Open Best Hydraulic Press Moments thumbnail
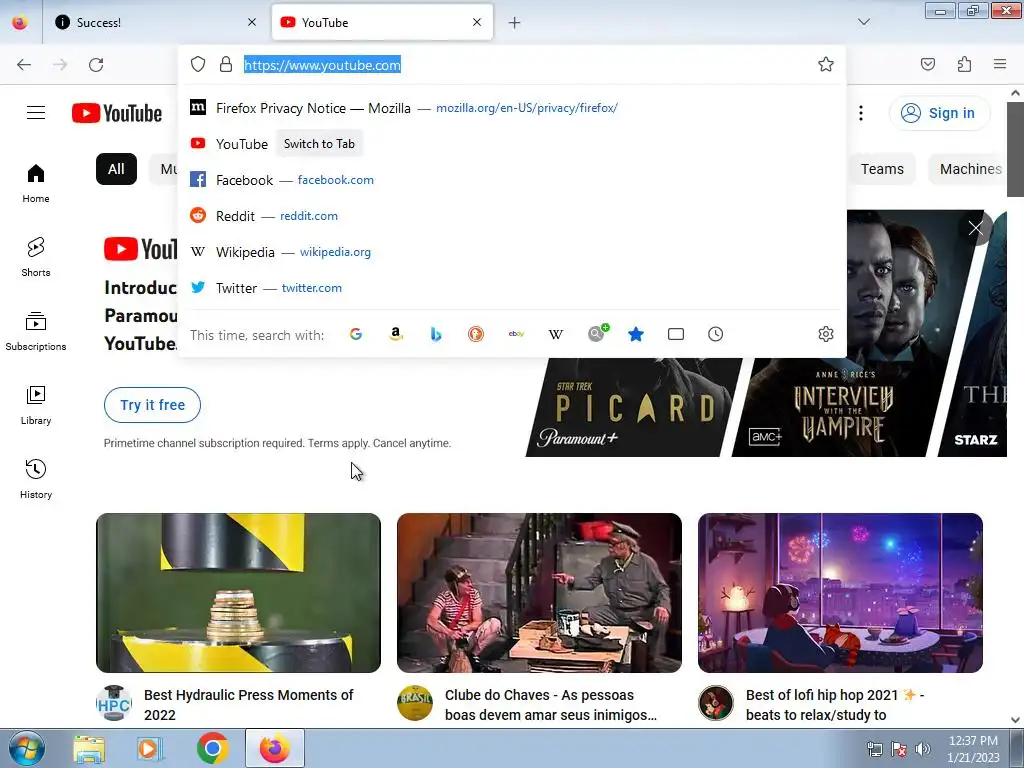The image size is (1024, 768). [238, 593]
